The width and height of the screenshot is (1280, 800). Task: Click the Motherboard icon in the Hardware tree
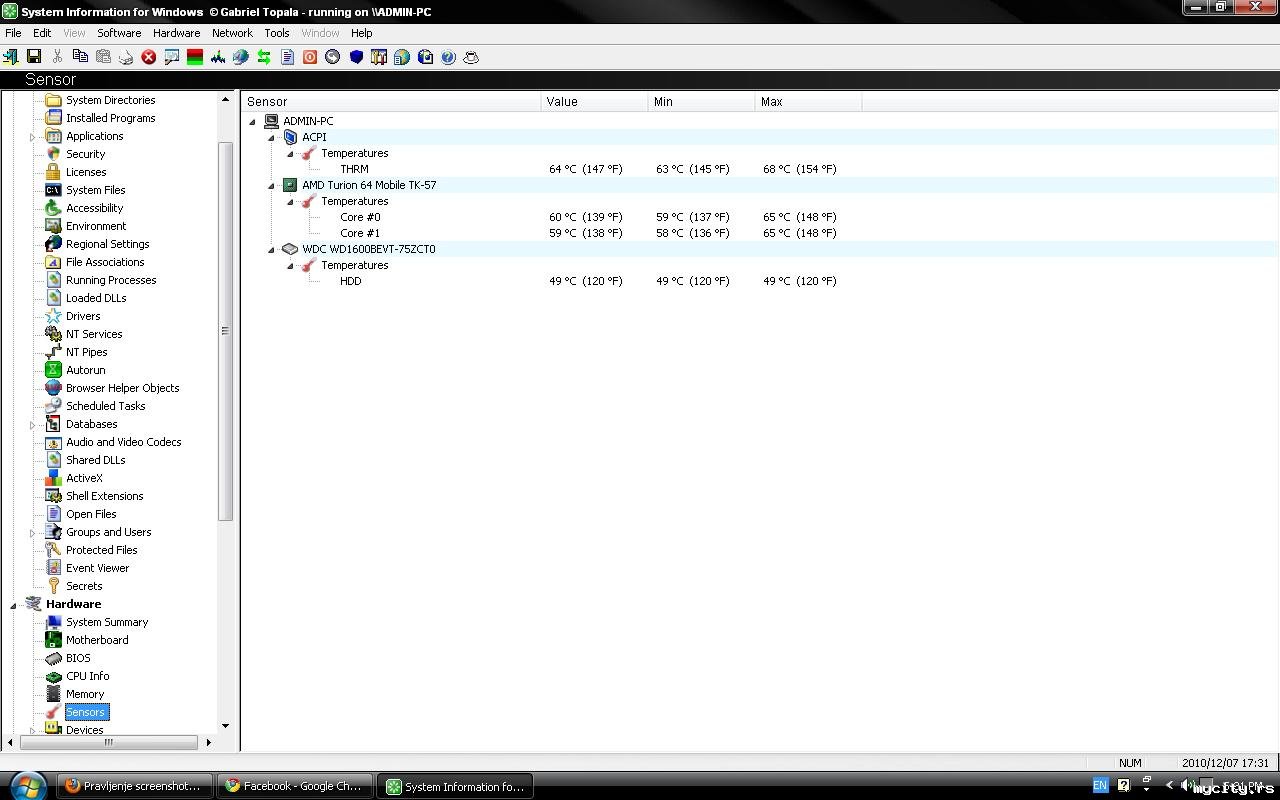click(54, 640)
